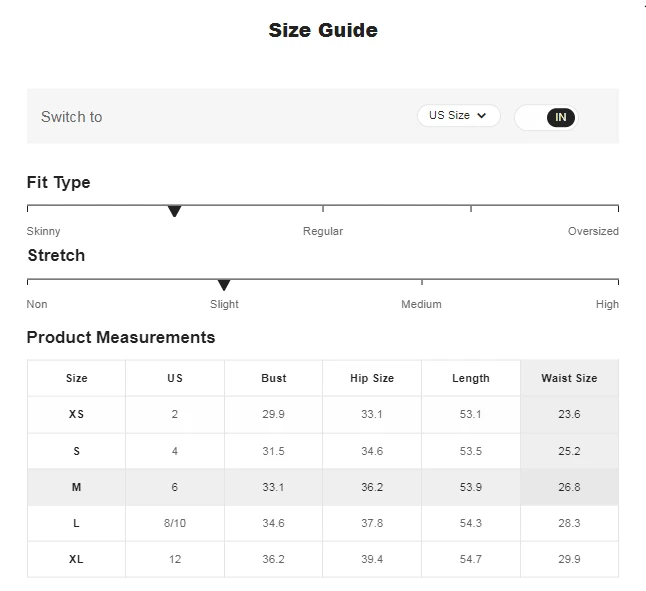Toggle the IN unit switch
Viewport: 646px width, 591px height.
(546, 117)
